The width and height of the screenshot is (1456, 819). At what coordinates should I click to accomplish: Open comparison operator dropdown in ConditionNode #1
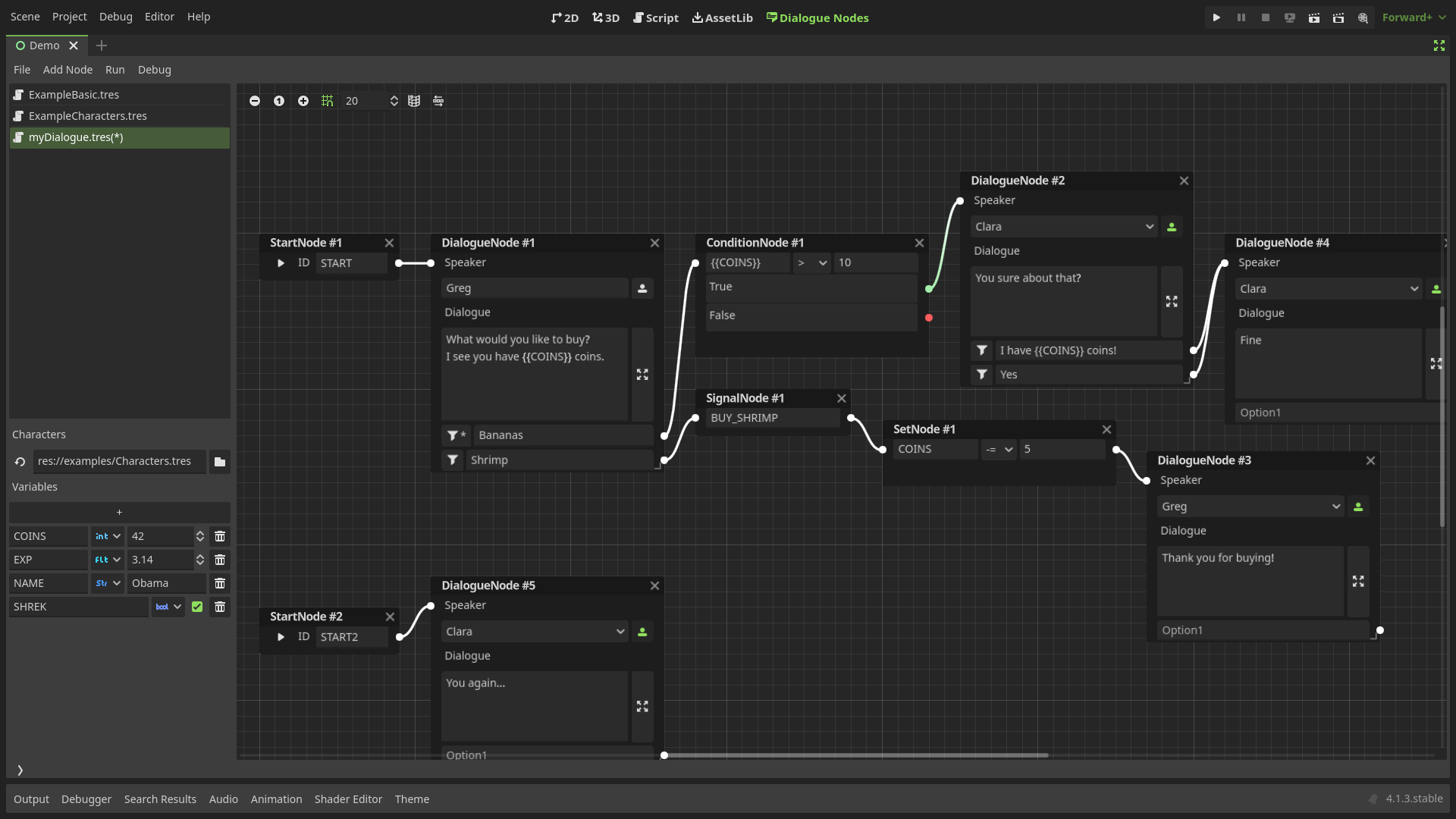[811, 263]
